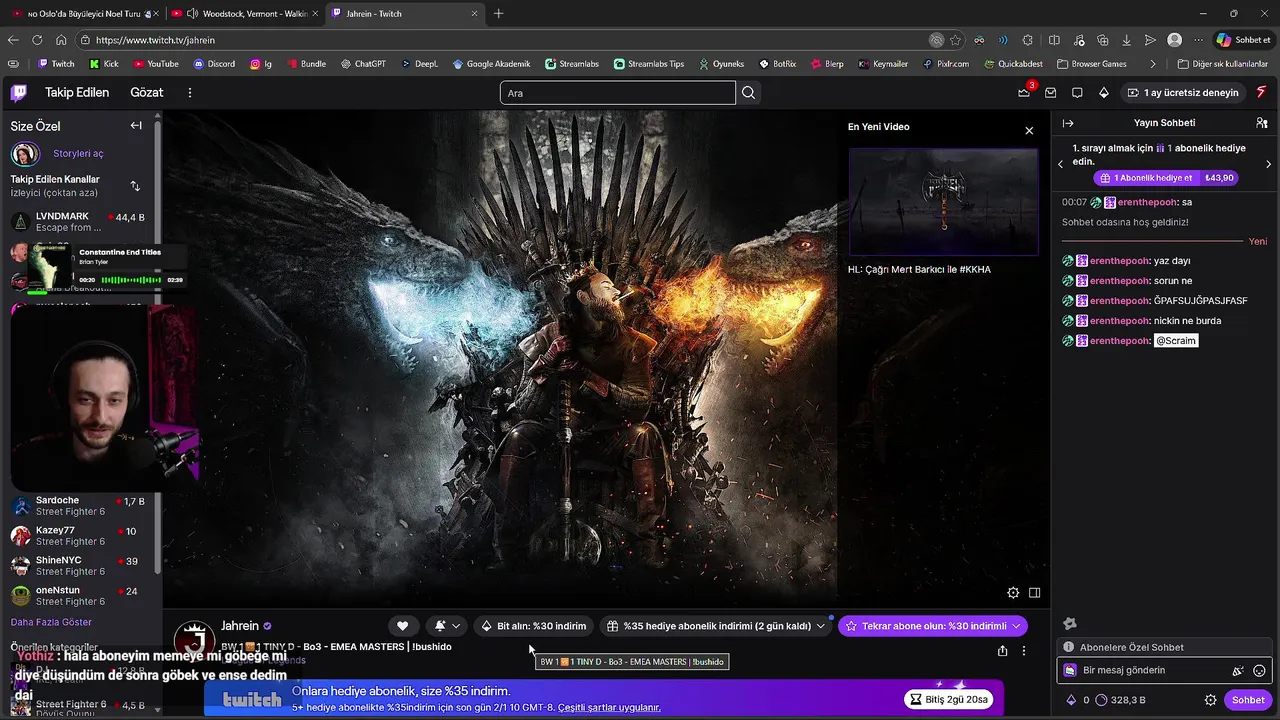Send message with the Sohbet button
This screenshot has width=1280, height=720.
(1248, 700)
